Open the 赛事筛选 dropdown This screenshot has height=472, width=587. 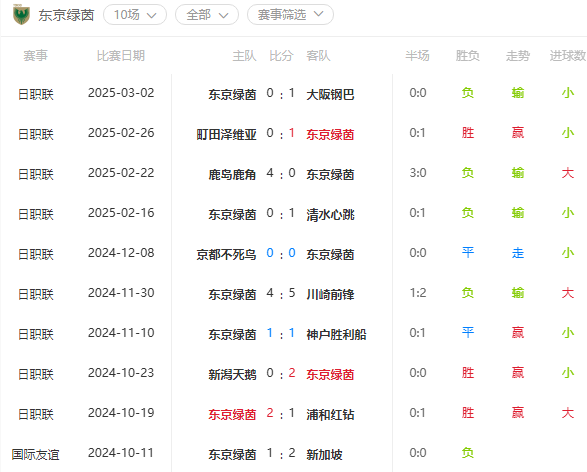tap(290, 15)
